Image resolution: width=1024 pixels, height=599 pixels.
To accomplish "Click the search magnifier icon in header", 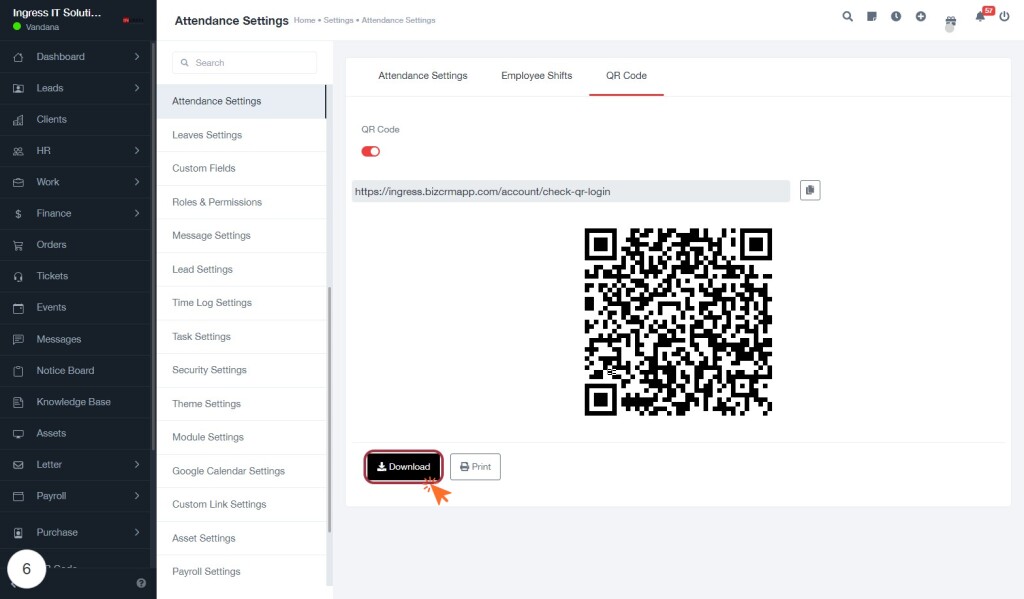I will pyautogui.click(x=847, y=16).
